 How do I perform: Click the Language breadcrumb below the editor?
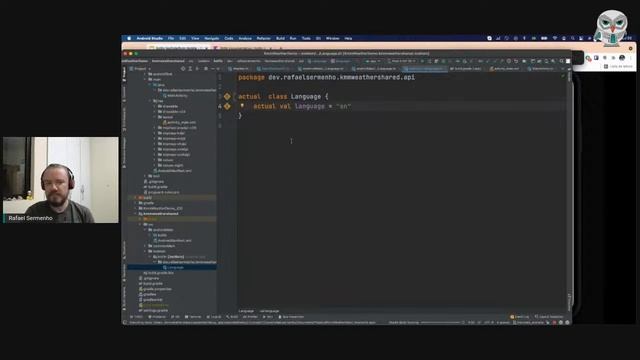pyautogui.click(x=246, y=311)
